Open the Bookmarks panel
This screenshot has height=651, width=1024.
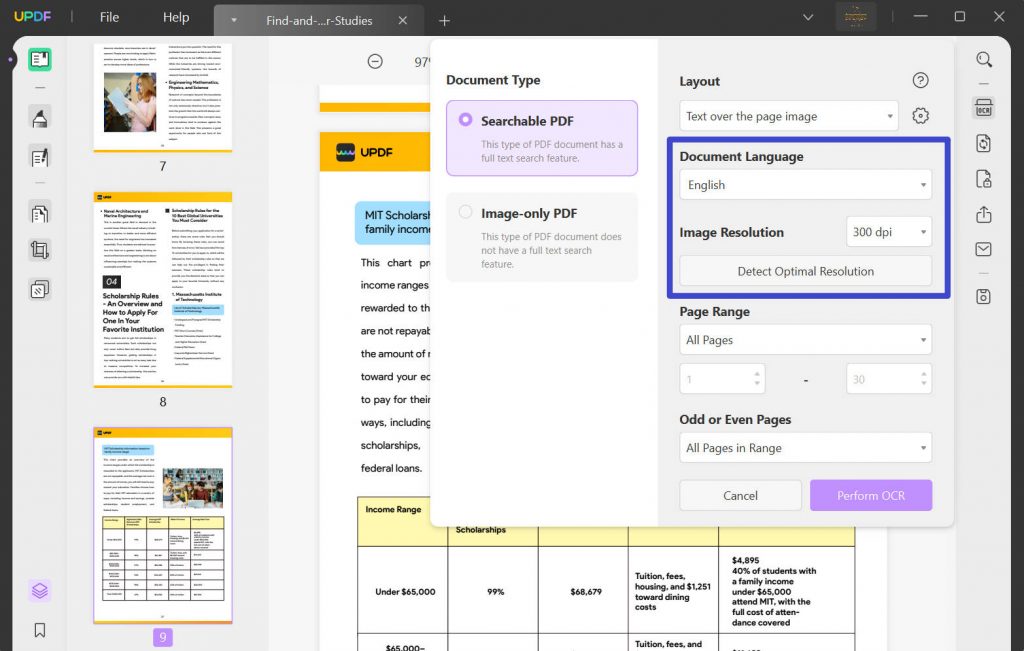tap(40, 630)
